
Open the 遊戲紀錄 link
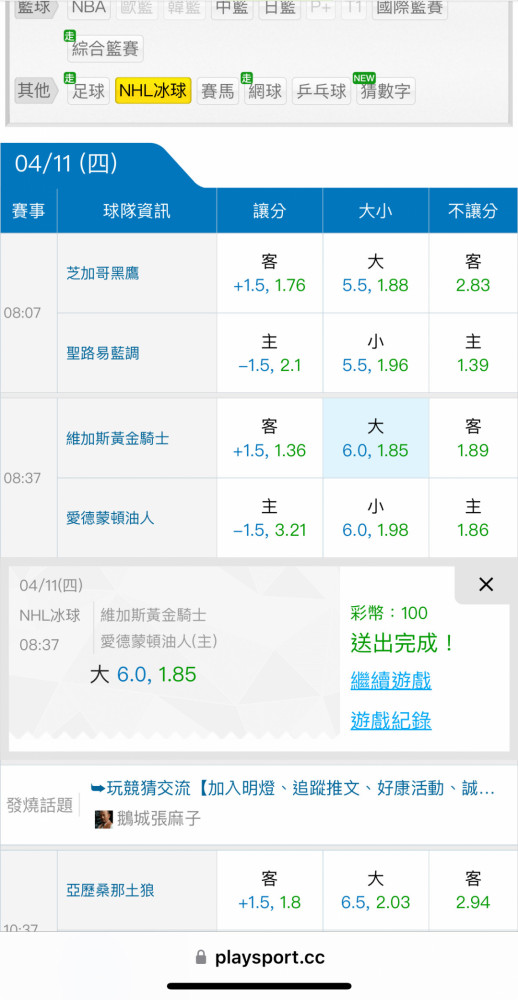(391, 721)
